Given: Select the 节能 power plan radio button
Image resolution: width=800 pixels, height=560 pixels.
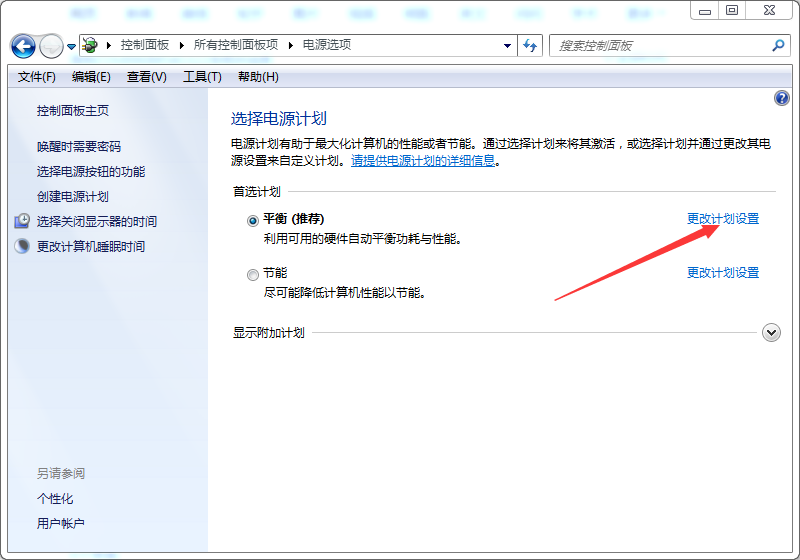Looking at the screenshot, I should point(252,274).
